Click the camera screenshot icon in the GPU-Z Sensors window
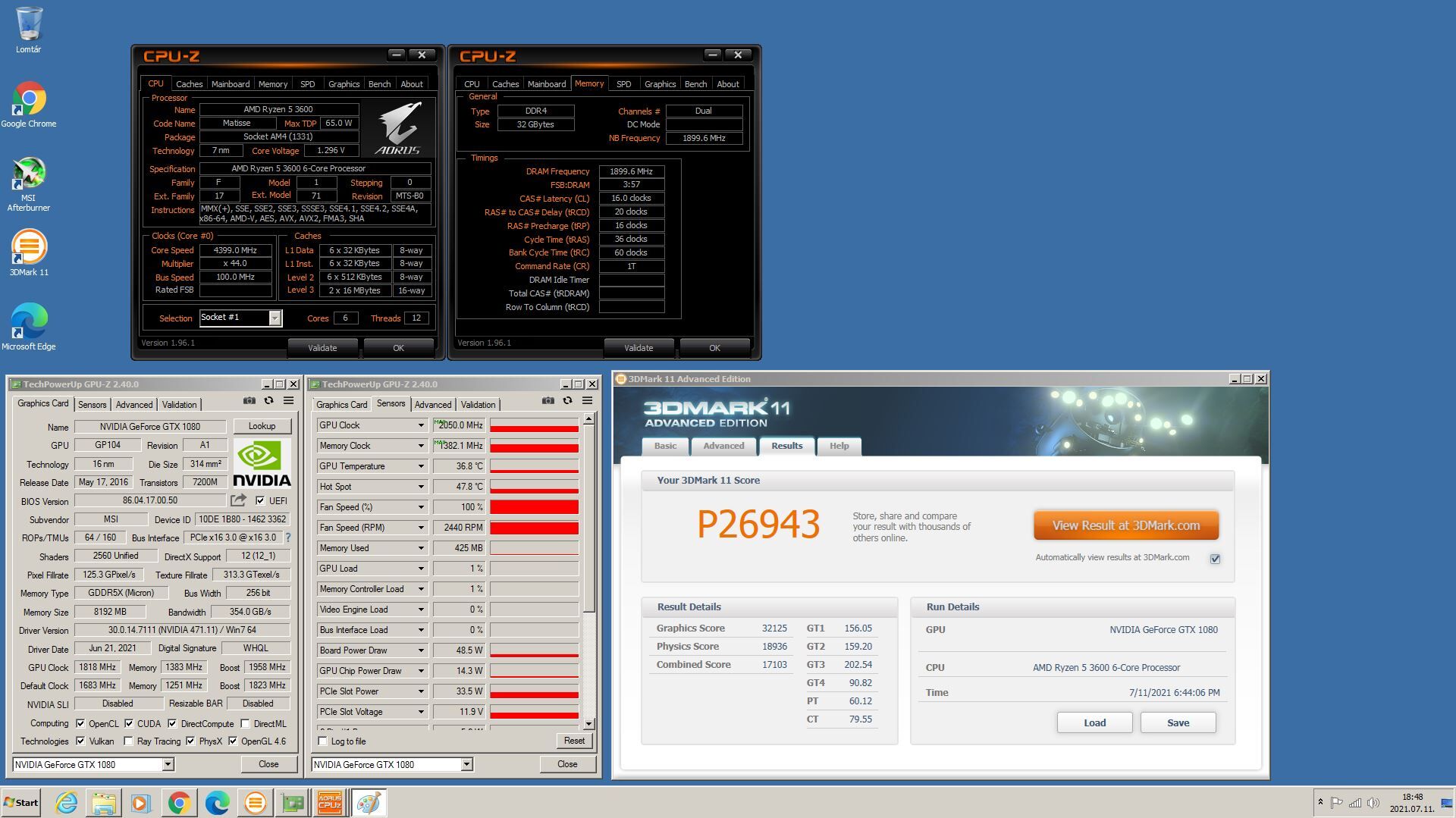This screenshot has width=1456, height=818. coord(548,400)
